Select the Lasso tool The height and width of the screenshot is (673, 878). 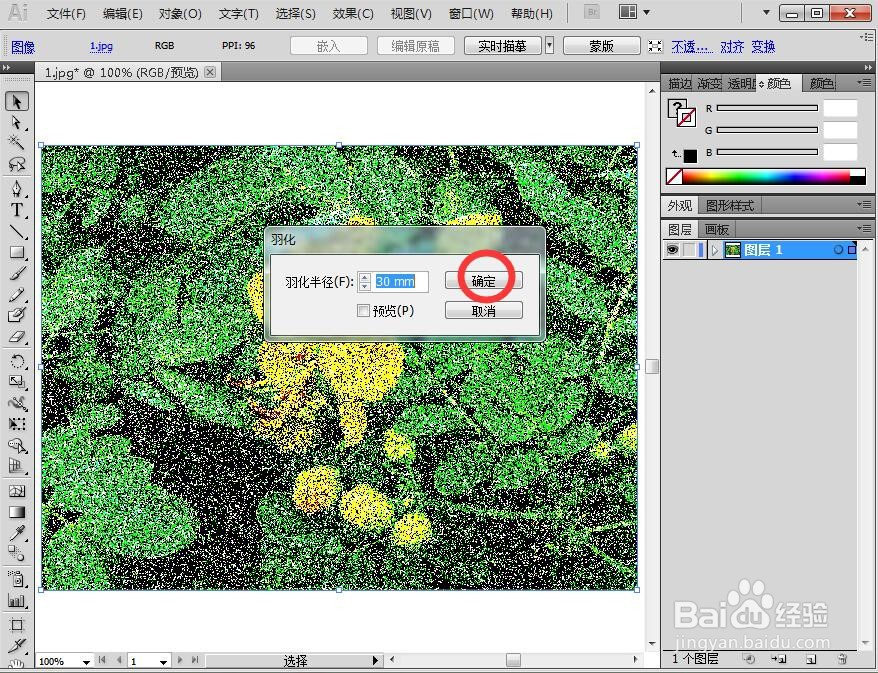tap(17, 164)
